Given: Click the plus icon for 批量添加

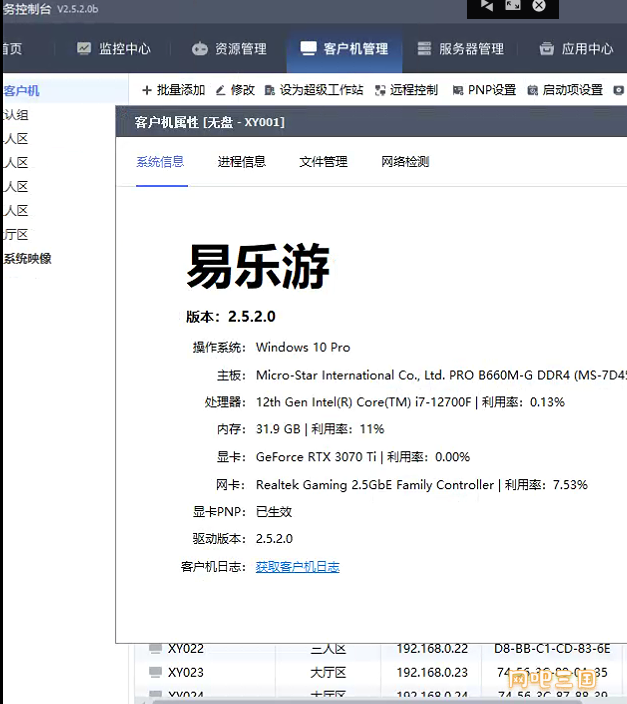Looking at the screenshot, I should coord(147,90).
